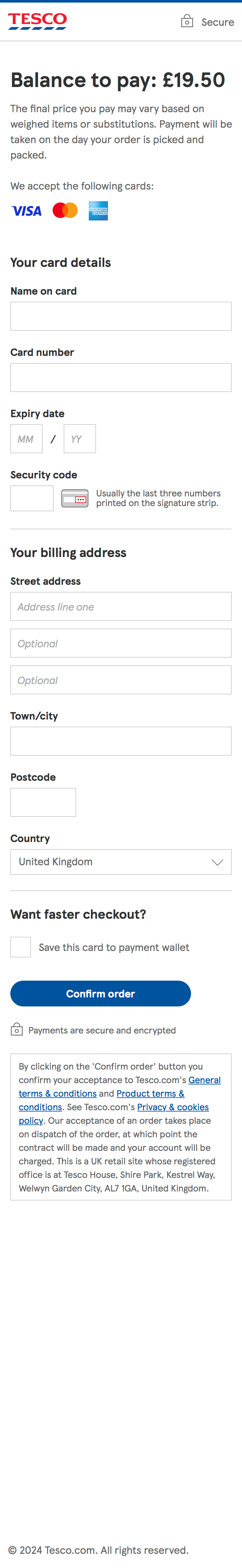Focus the Postcode input field
This screenshot has width=242, height=1568.
click(43, 802)
